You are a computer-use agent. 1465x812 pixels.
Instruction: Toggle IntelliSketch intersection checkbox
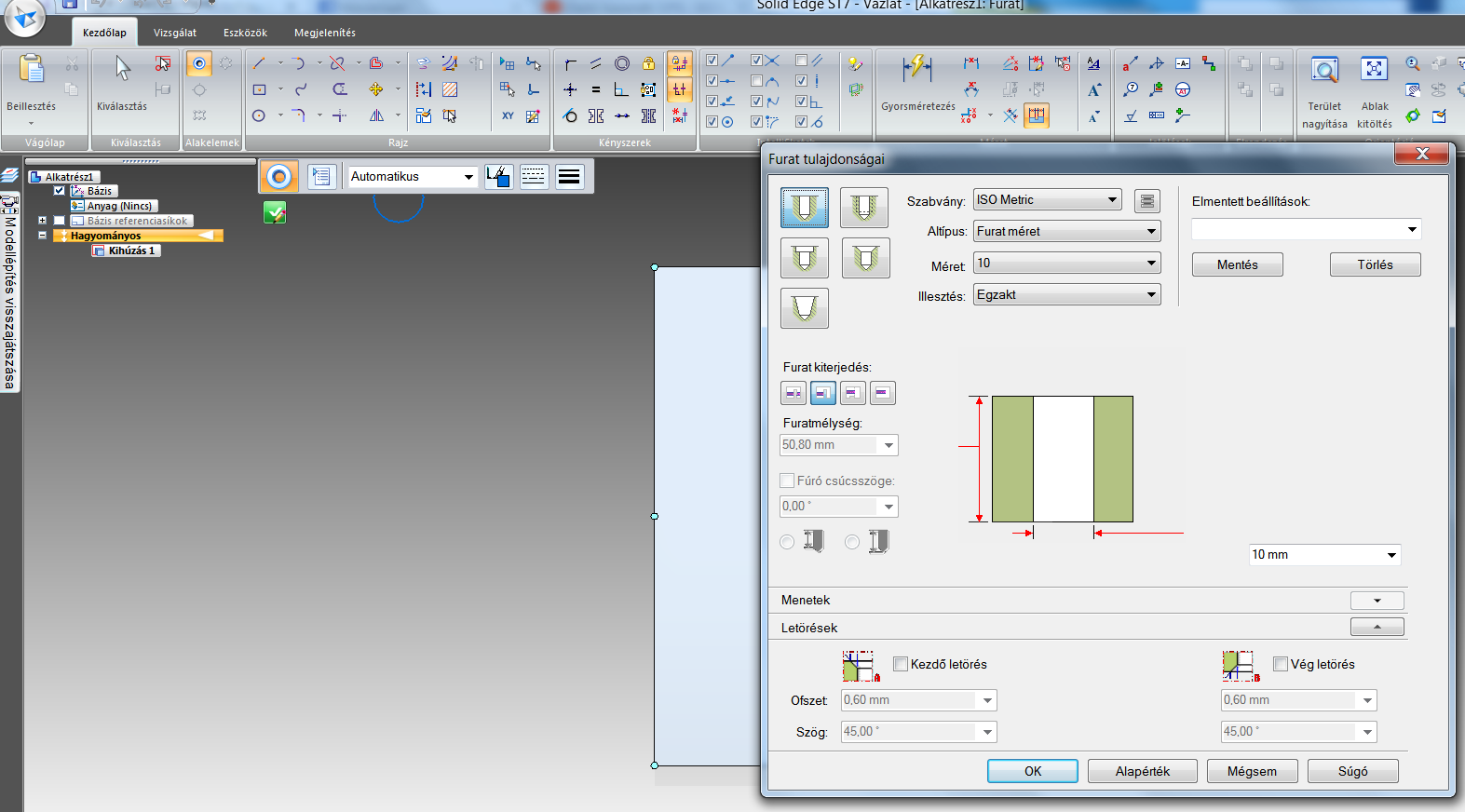[757, 61]
